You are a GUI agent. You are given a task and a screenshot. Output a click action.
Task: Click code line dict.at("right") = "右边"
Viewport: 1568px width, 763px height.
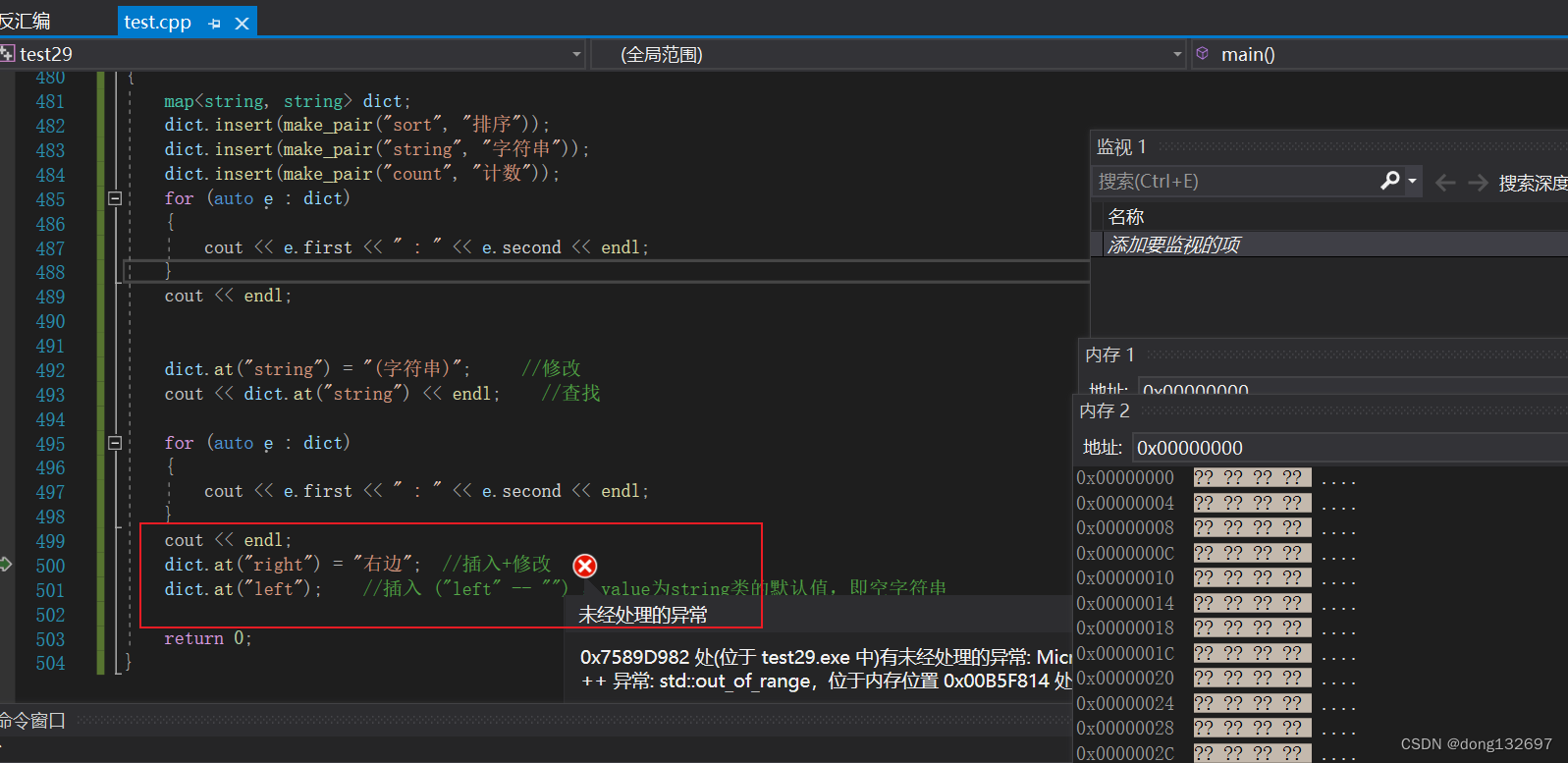(293, 565)
